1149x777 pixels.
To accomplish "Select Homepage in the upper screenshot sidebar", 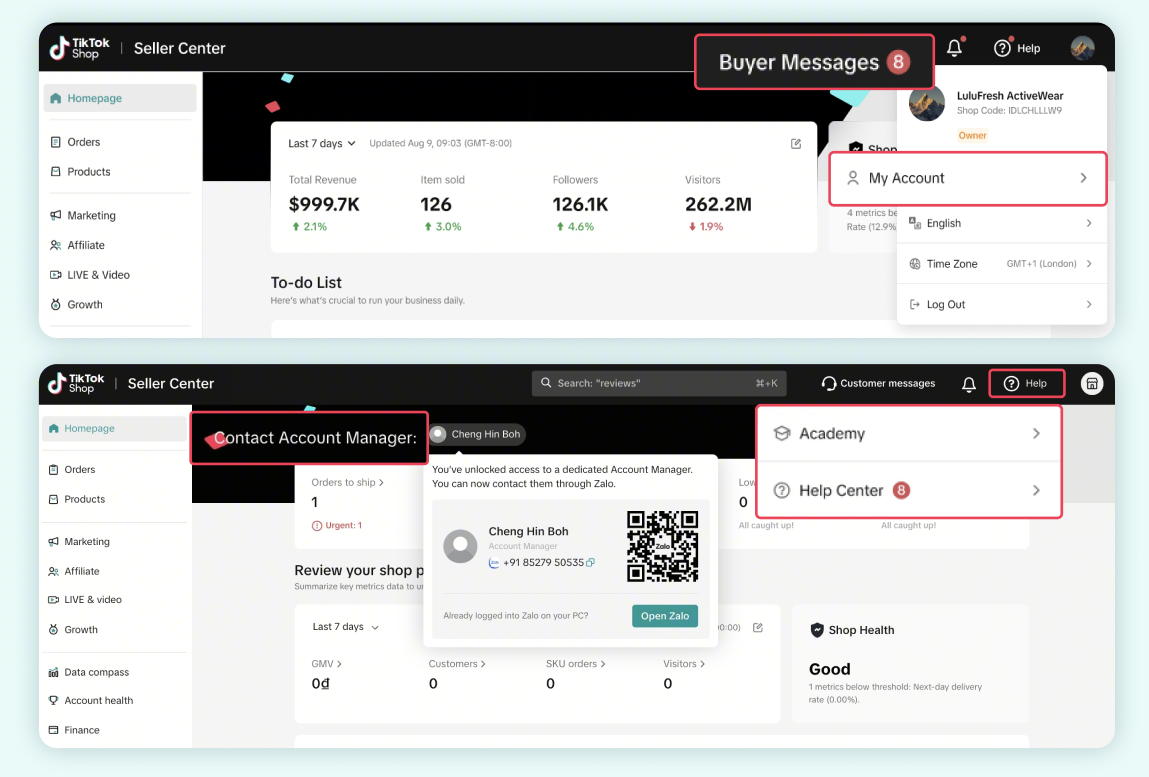I will [120, 98].
